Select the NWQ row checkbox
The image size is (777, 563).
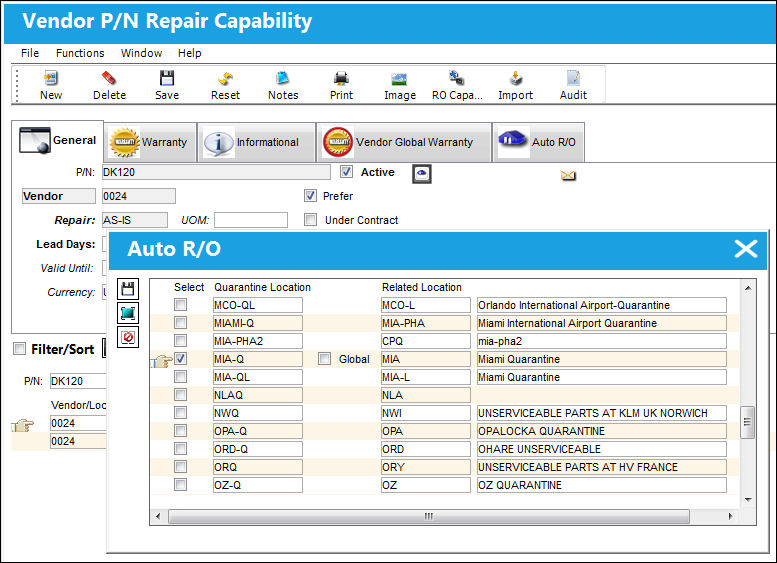180,413
